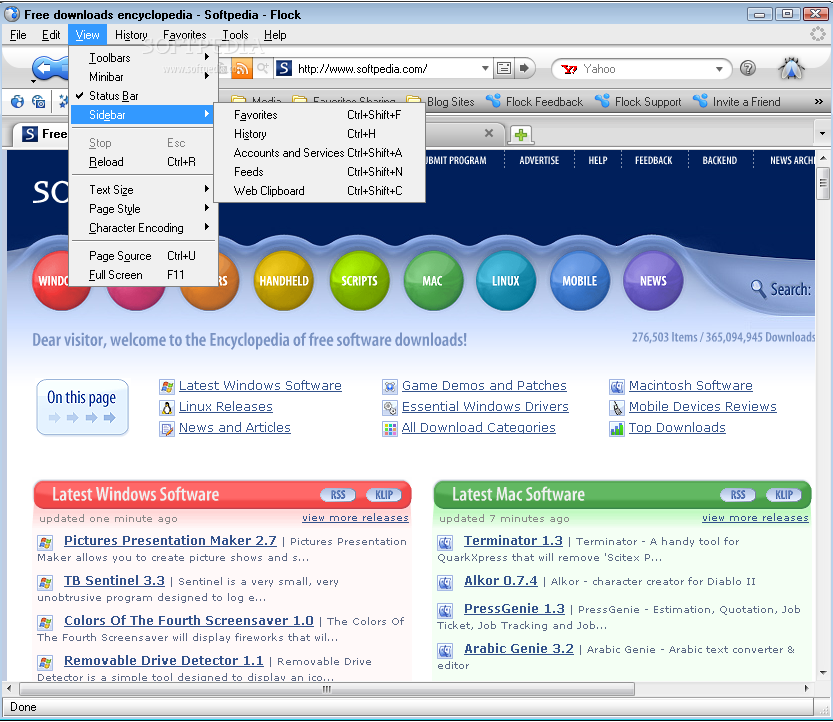Expand the Page Style submenu

click(x=143, y=209)
